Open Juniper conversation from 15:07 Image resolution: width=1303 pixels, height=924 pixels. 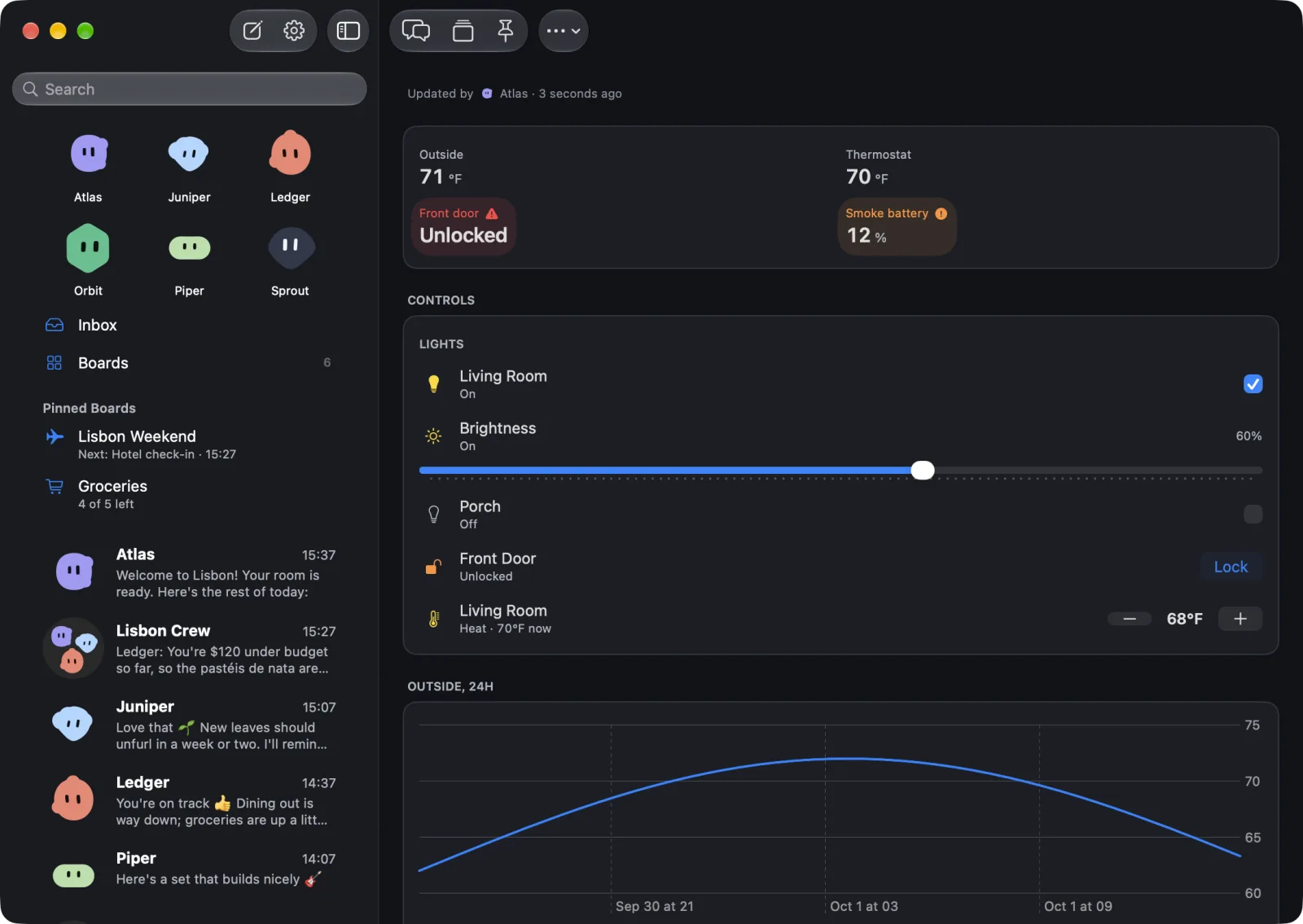(189, 725)
